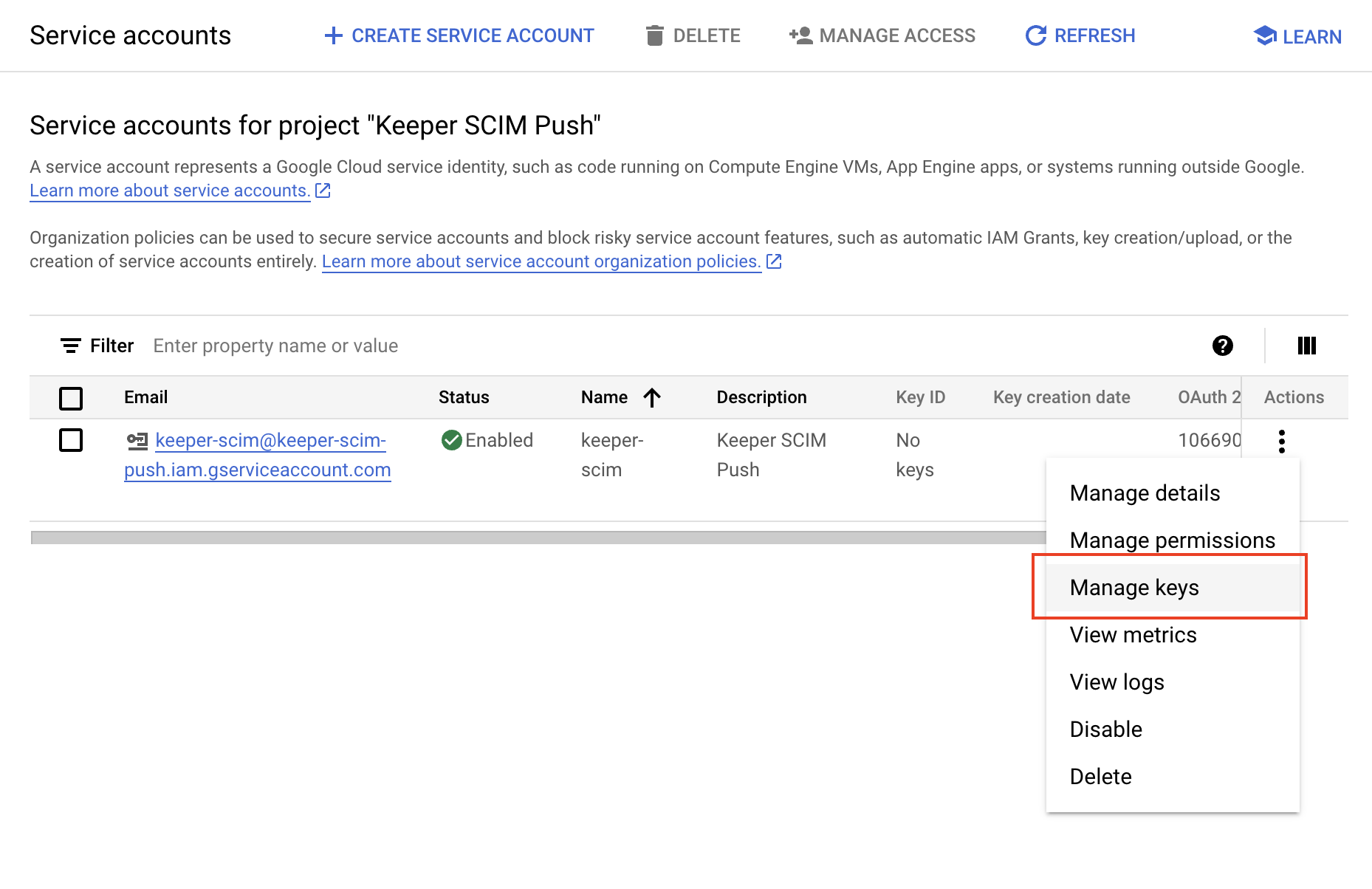Open Learn more about service accounts link
This screenshot has height=889, width=1372.
click(x=170, y=190)
